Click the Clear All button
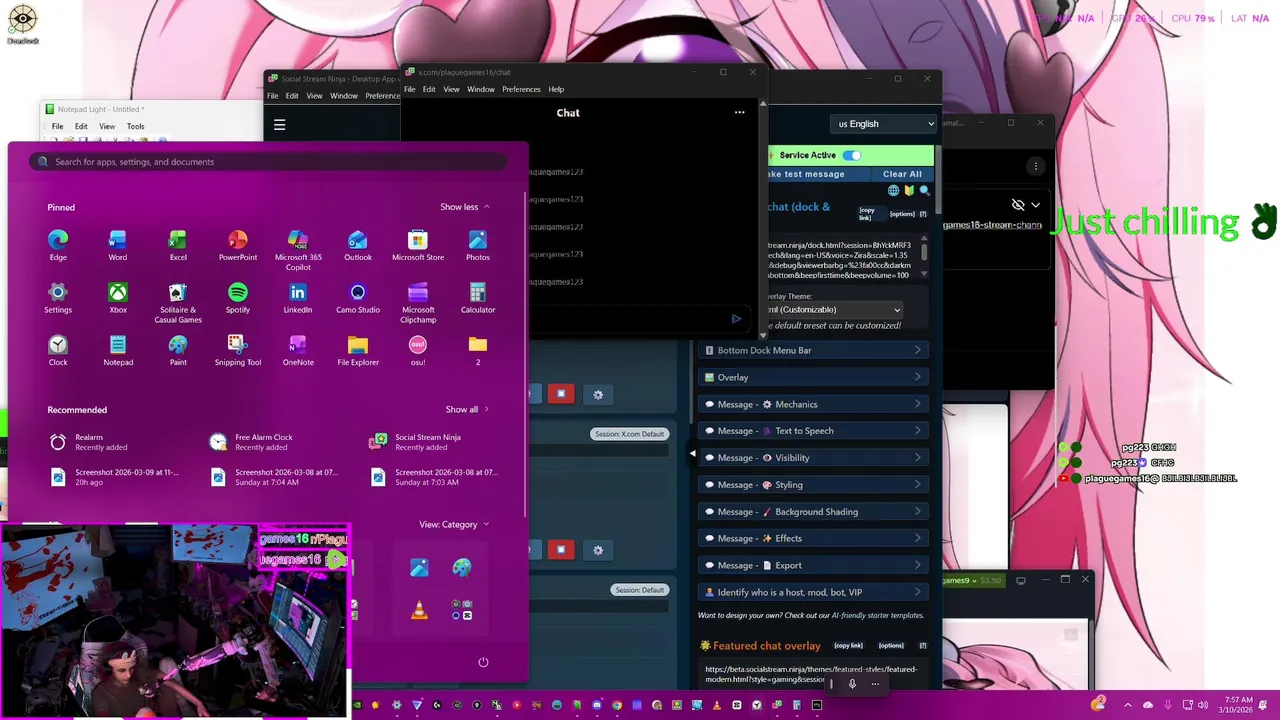Screen dimensions: 1280x720 (x=902, y=174)
